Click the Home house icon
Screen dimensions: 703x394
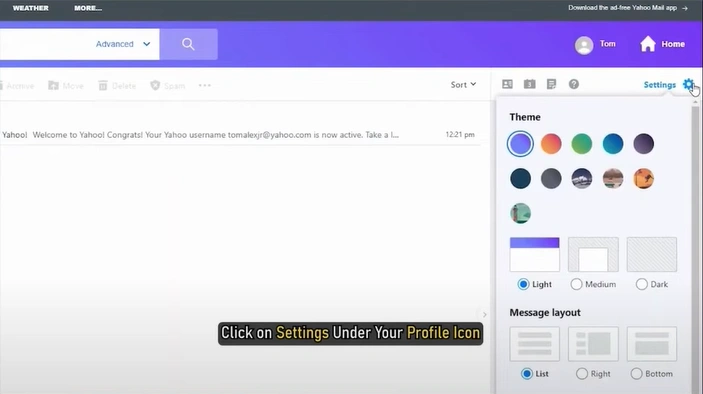pyautogui.click(x=648, y=44)
